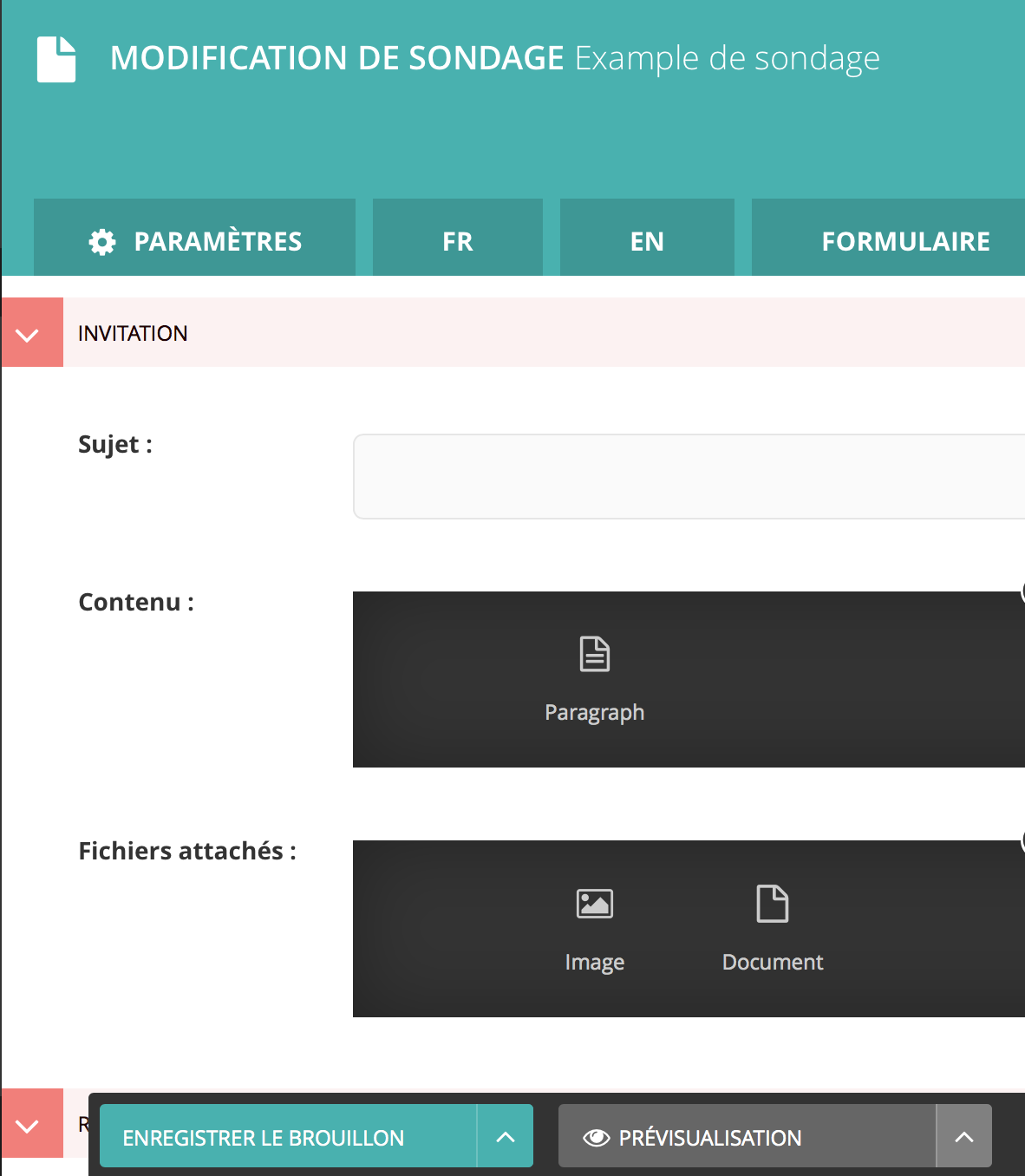Expand the section below using the bottom red chevron
1025x1176 pixels.
click(x=28, y=1125)
